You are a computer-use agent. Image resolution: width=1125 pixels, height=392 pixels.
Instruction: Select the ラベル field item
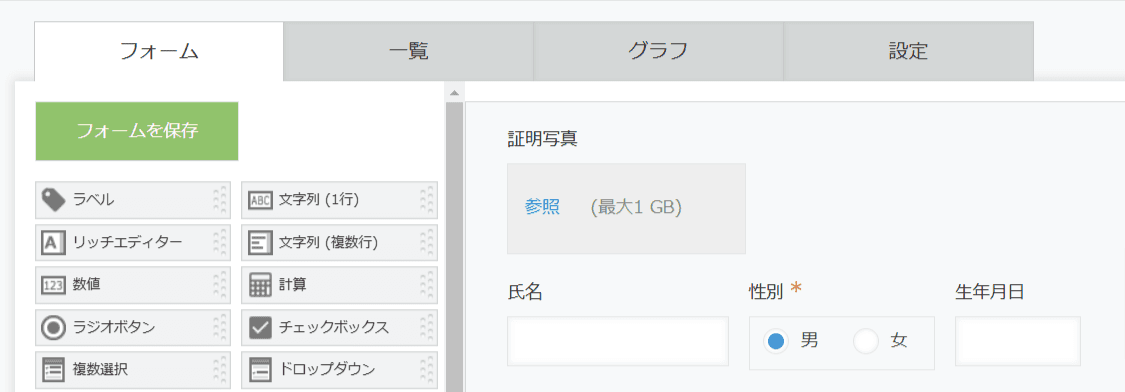133,200
